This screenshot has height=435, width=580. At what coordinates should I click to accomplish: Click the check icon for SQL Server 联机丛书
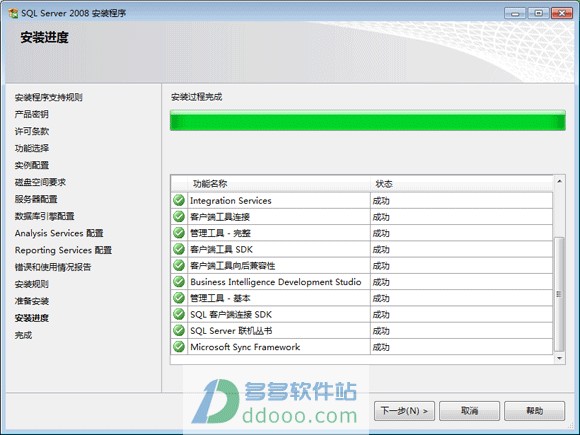tap(179, 331)
